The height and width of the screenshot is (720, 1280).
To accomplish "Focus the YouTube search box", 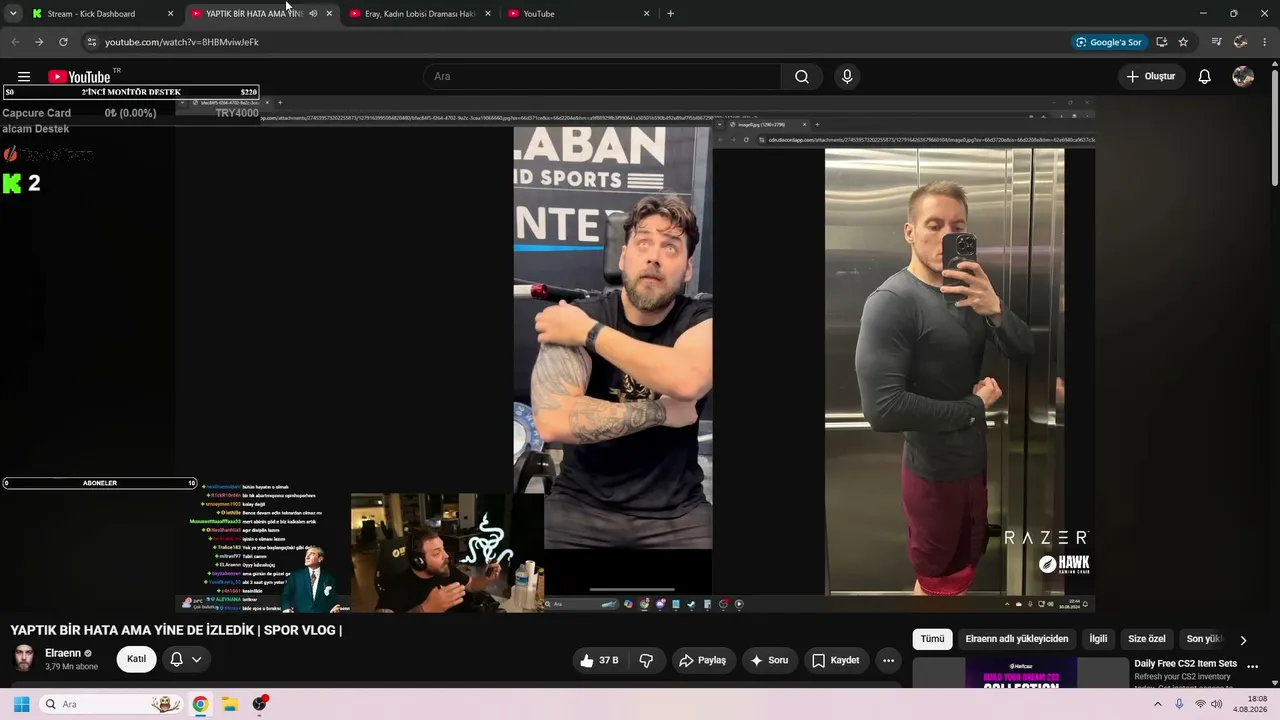I will pyautogui.click(x=603, y=77).
